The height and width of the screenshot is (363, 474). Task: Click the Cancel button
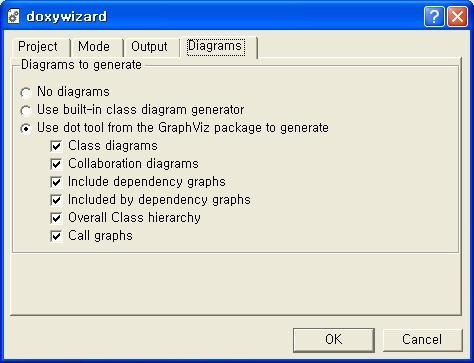pyautogui.click(x=422, y=339)
